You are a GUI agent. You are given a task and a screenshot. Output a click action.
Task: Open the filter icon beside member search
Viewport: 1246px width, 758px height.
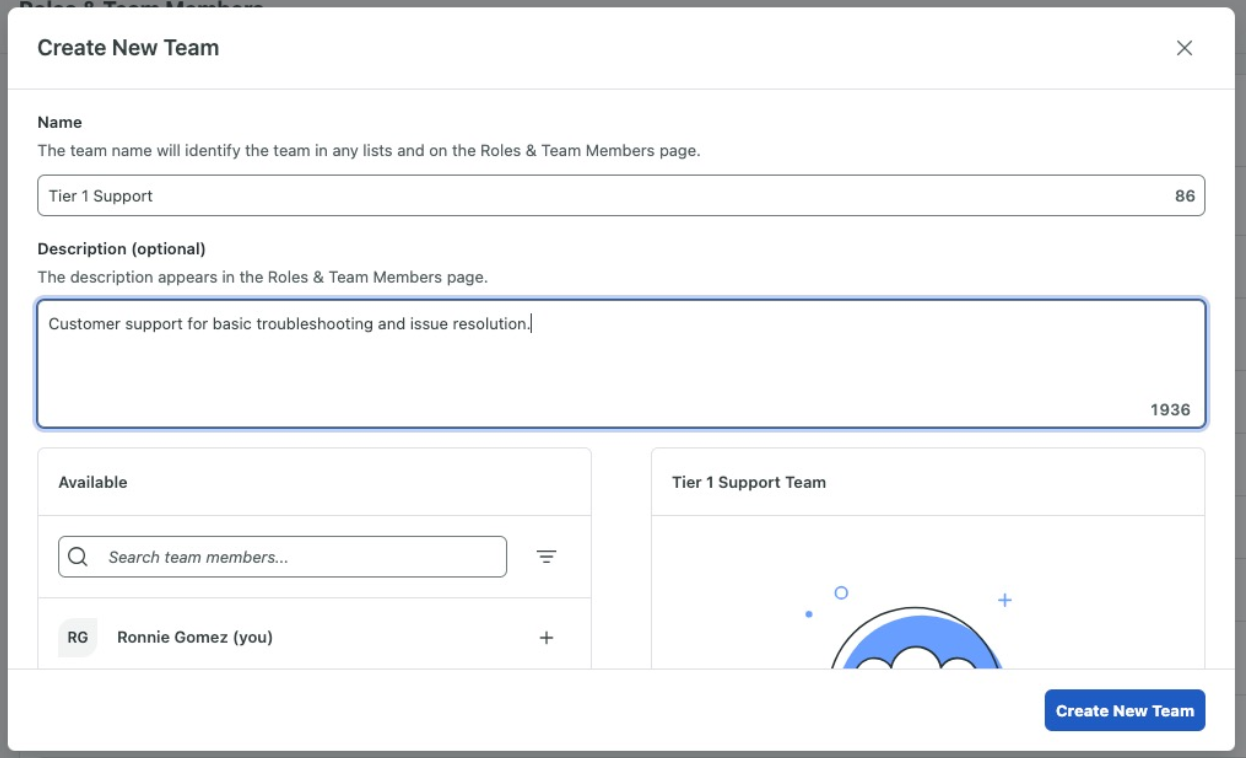(546, 557)
